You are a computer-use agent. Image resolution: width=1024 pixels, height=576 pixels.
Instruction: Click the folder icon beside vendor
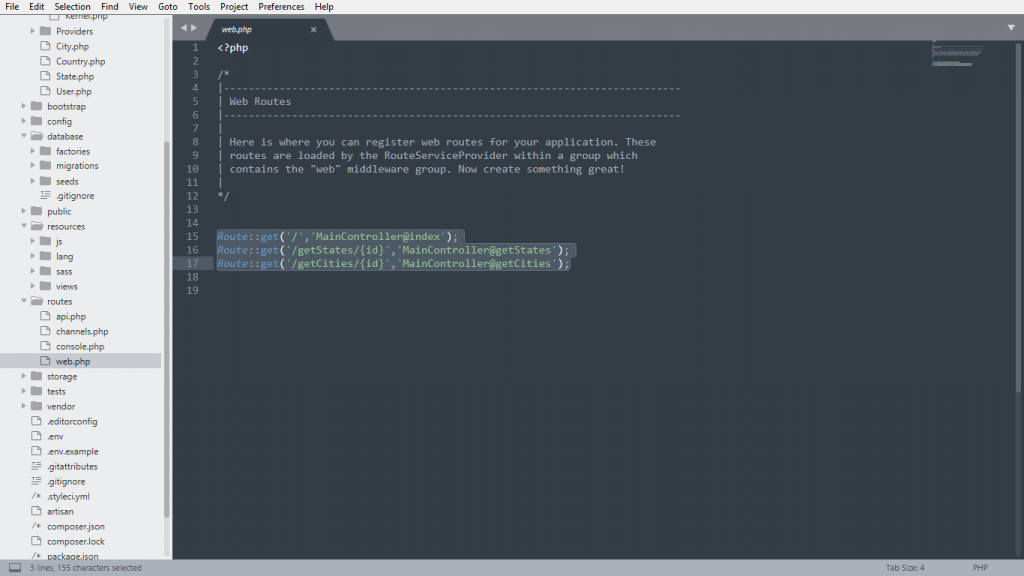pos(36,406)
